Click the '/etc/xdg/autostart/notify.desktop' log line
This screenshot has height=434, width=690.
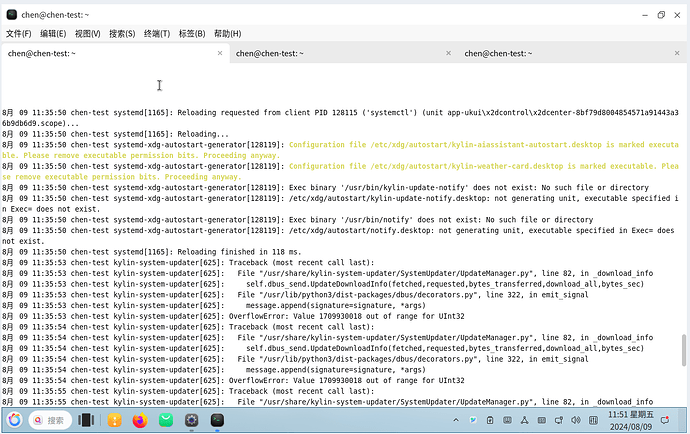tap(340, 235)
